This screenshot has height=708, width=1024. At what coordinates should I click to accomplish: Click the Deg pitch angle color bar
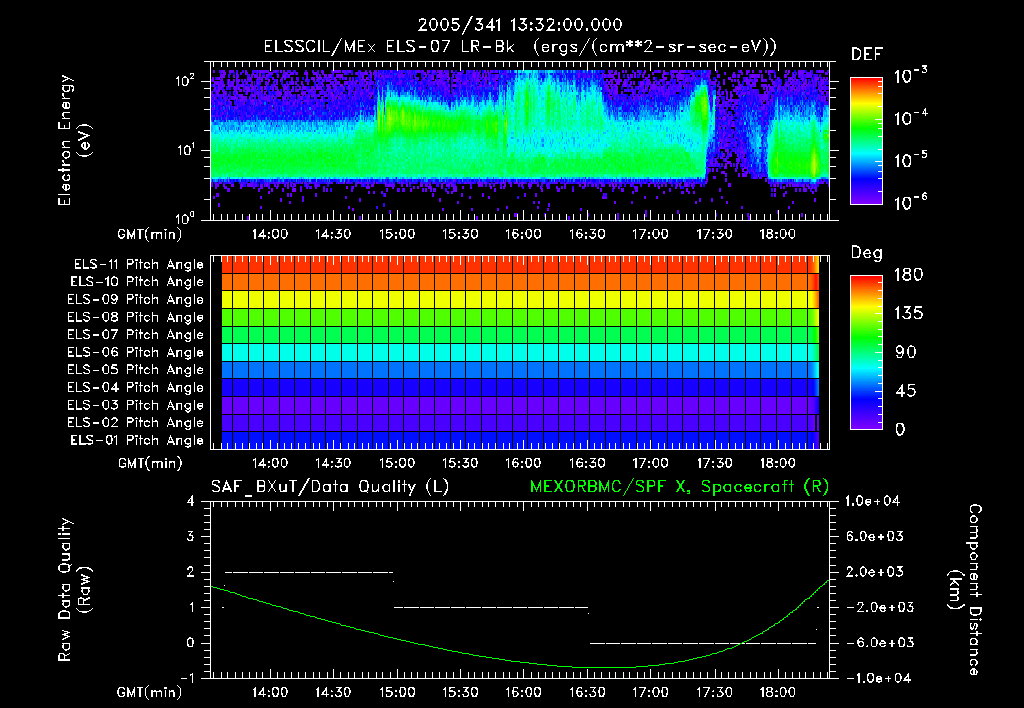866,352
